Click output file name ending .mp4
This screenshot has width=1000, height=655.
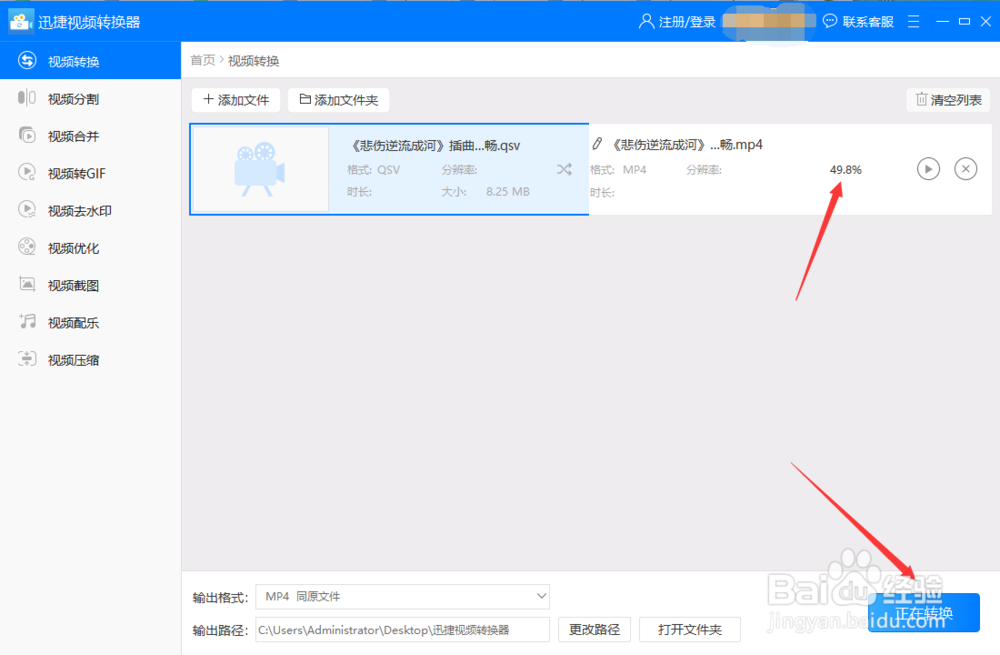point(687,145)
